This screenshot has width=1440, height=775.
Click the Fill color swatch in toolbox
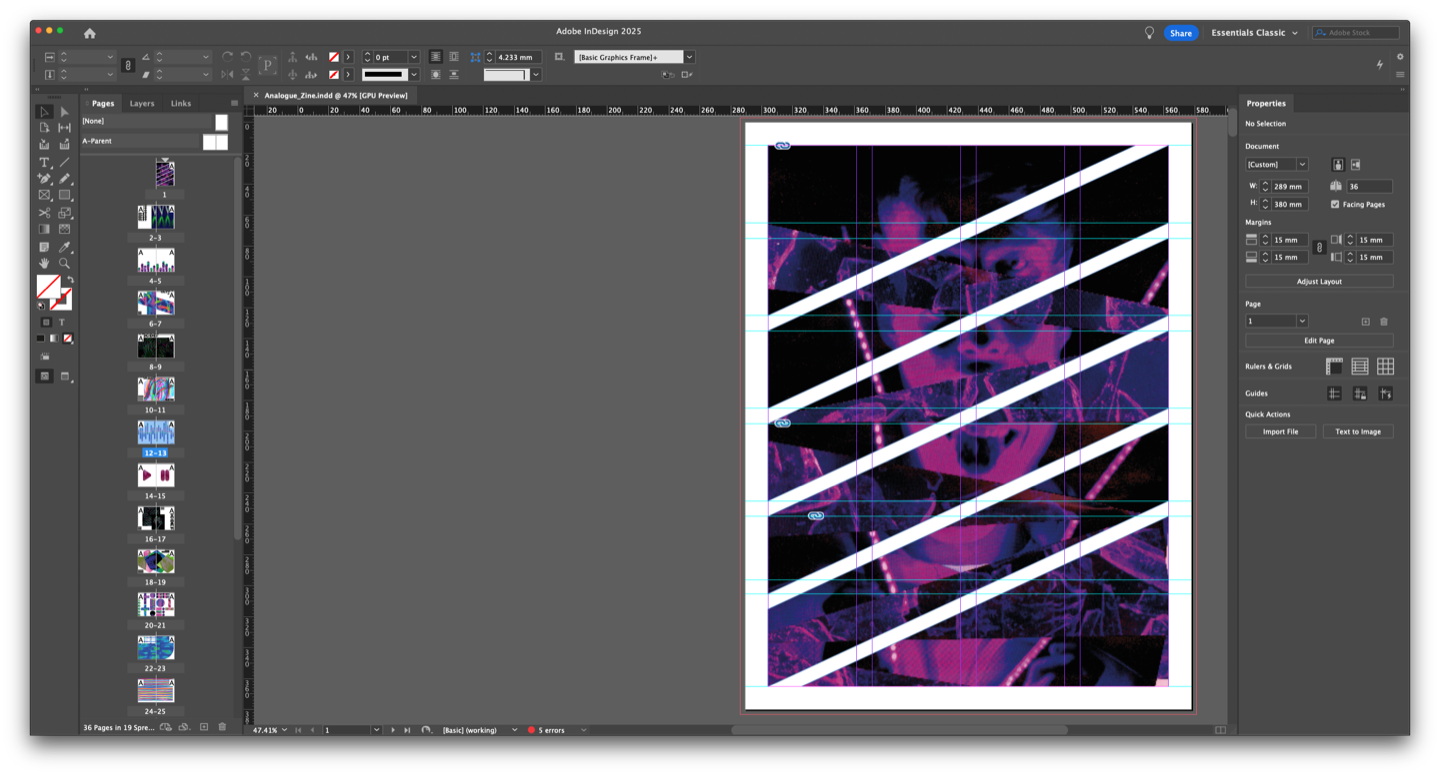coord(47,287)
